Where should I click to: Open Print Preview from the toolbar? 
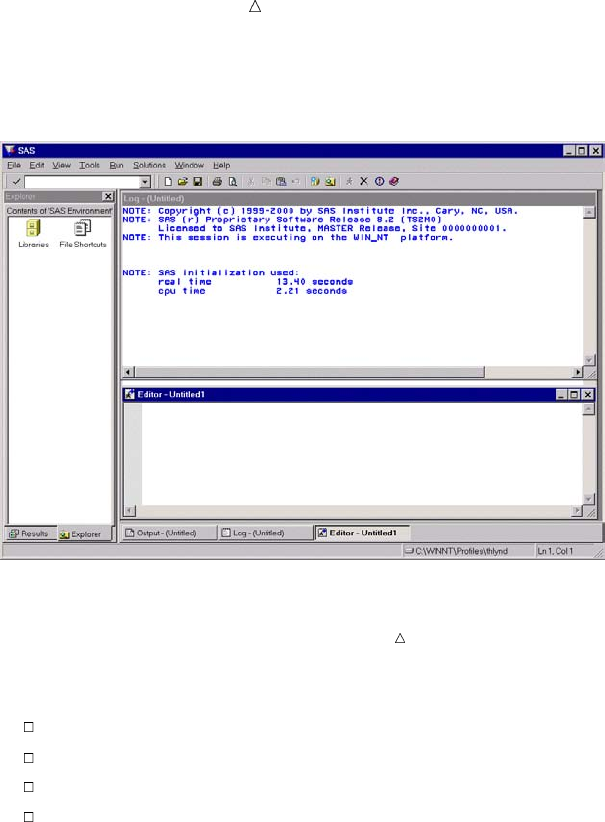[x=233, y=181]
